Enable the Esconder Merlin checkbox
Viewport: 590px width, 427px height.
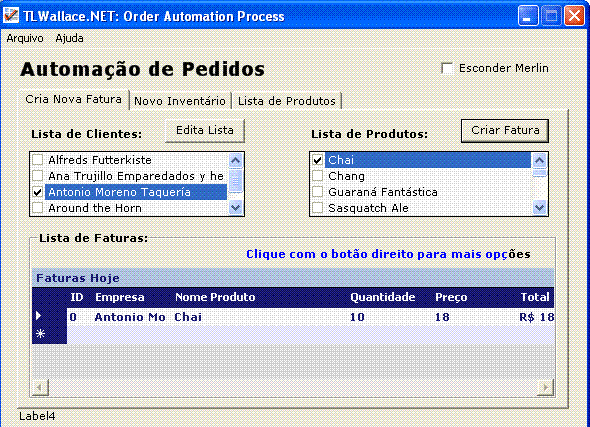pyautogui.click(x=447, y=68)
